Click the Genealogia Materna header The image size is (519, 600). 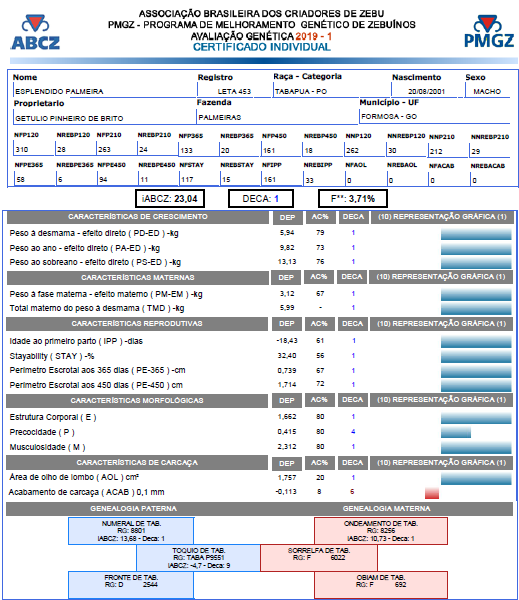tap(386, 509)
